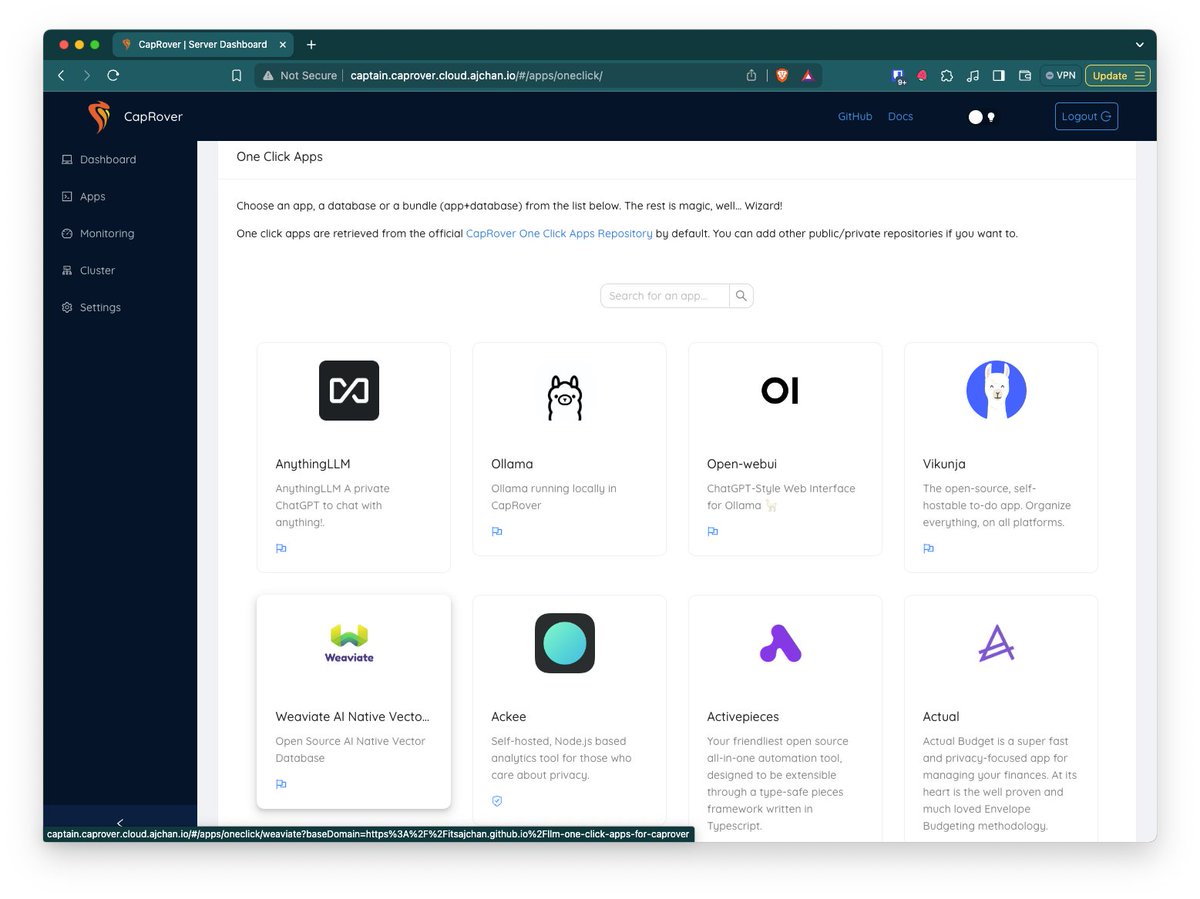Select the AnythingLLM logo
Image resolution: width=1200 pixels, height=899 pixels.
coord(349,390)
